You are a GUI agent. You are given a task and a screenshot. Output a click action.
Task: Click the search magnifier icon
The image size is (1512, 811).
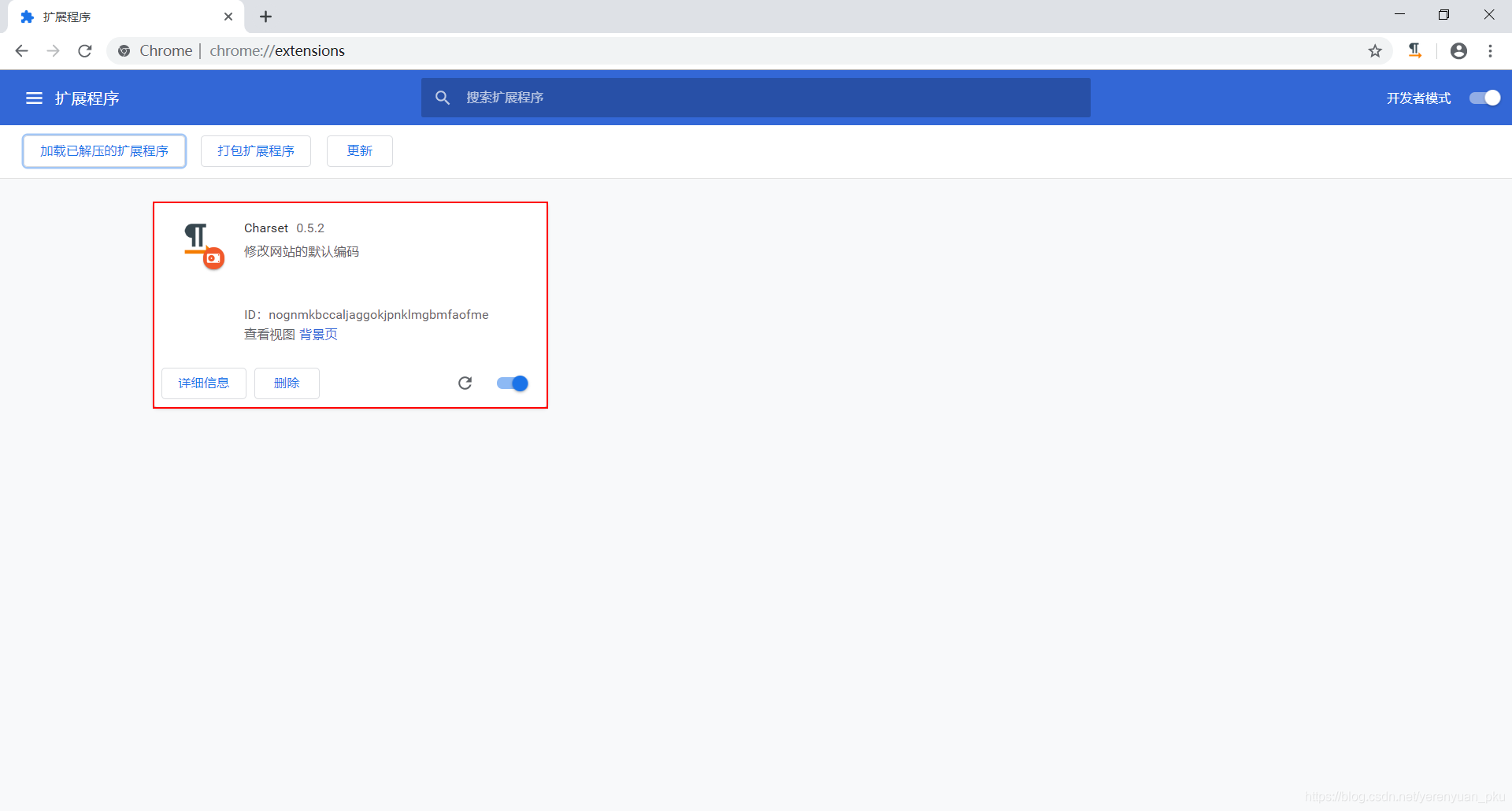443,98
